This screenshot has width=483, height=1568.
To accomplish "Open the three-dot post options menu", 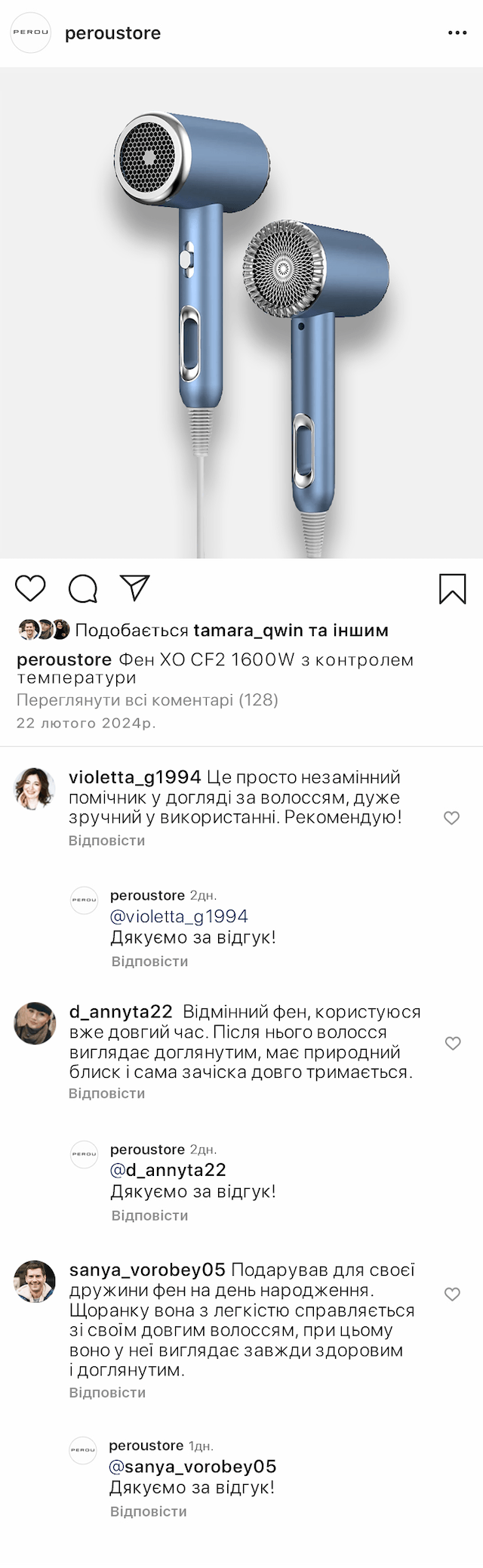I will (x=457, y=33).
